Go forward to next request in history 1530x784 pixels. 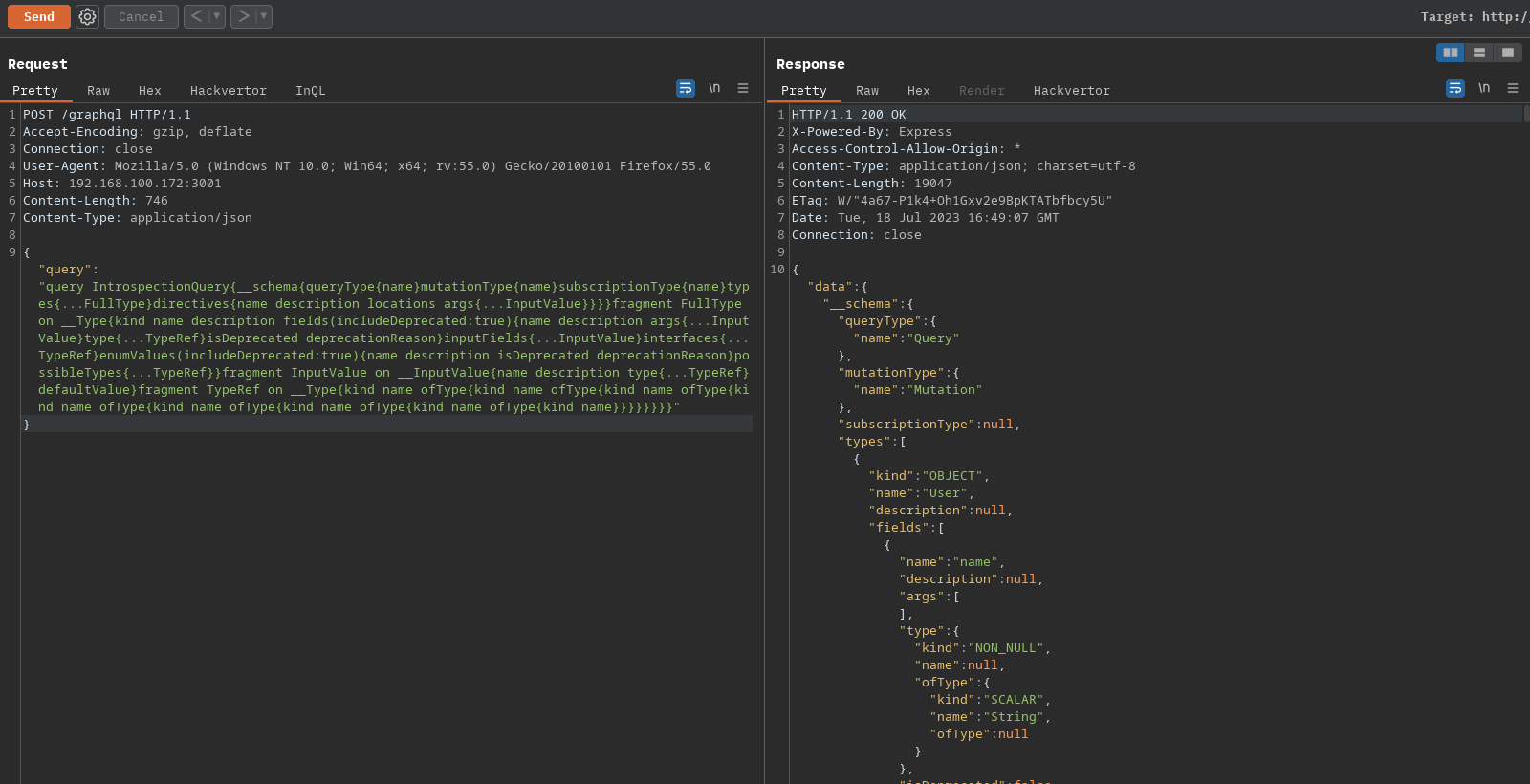point(243,16)
